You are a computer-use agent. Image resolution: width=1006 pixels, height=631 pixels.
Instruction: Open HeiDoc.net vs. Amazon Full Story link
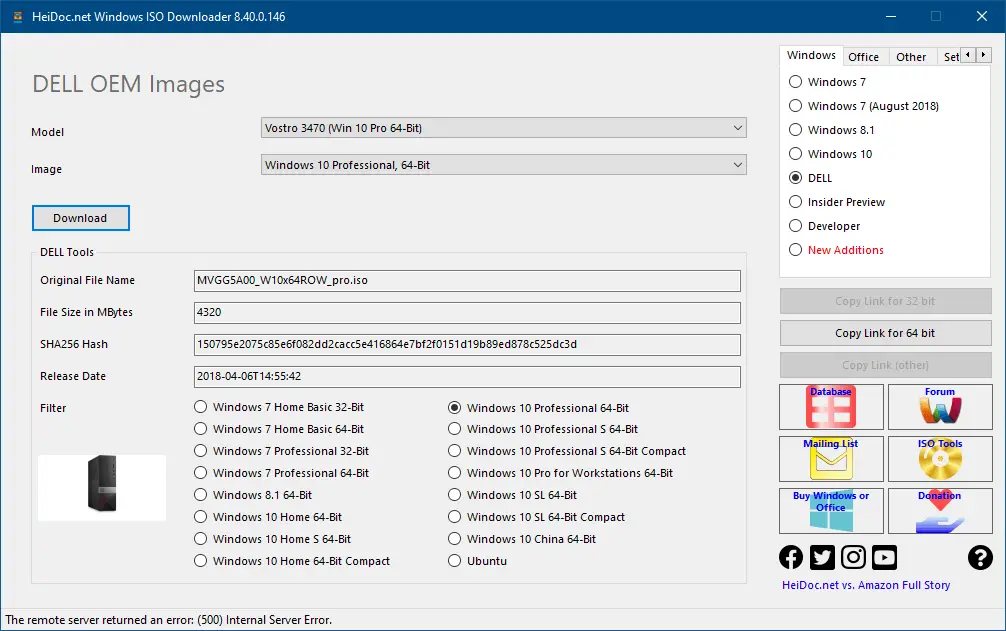tap(866, 585)
